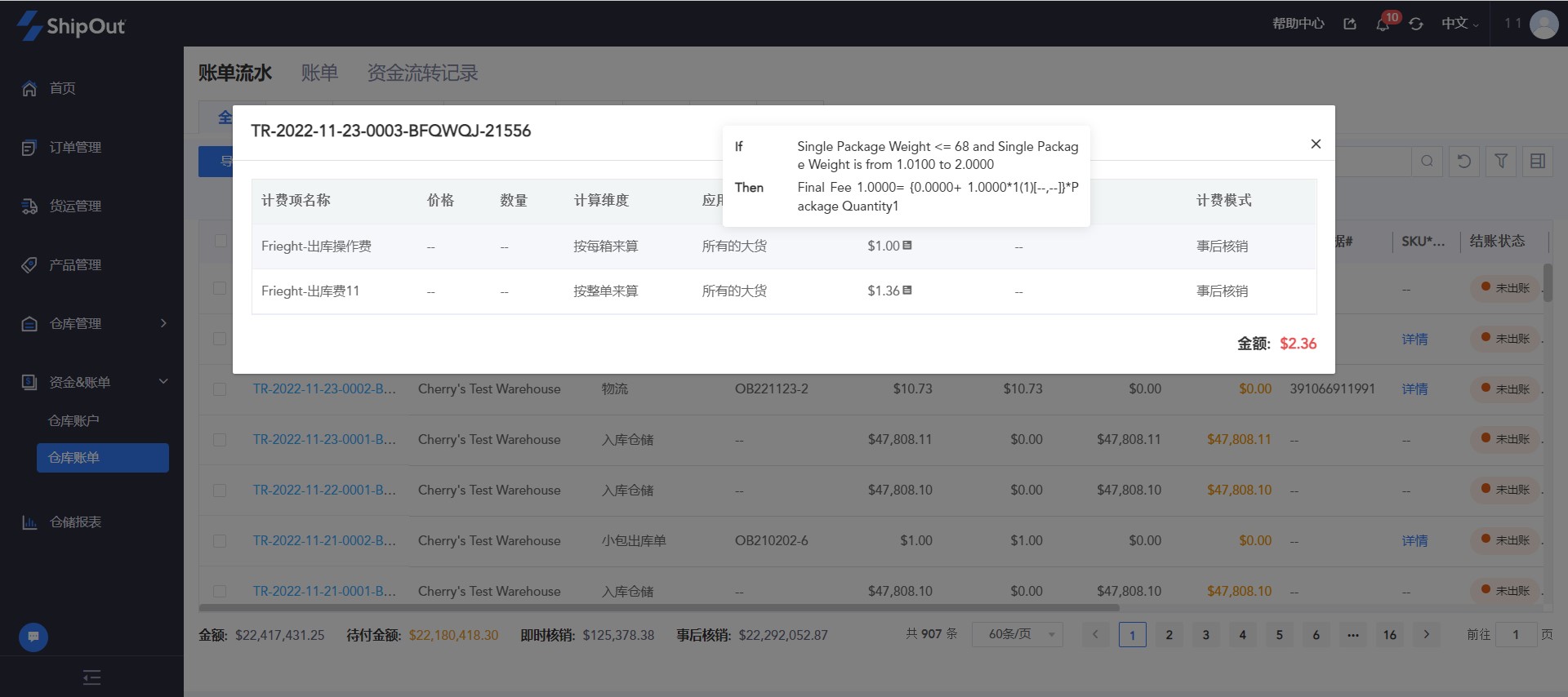This screenshot has height=697, width=1568.
Task: Open the 60条/页 page size dropdown
Action: [1018, 634]
